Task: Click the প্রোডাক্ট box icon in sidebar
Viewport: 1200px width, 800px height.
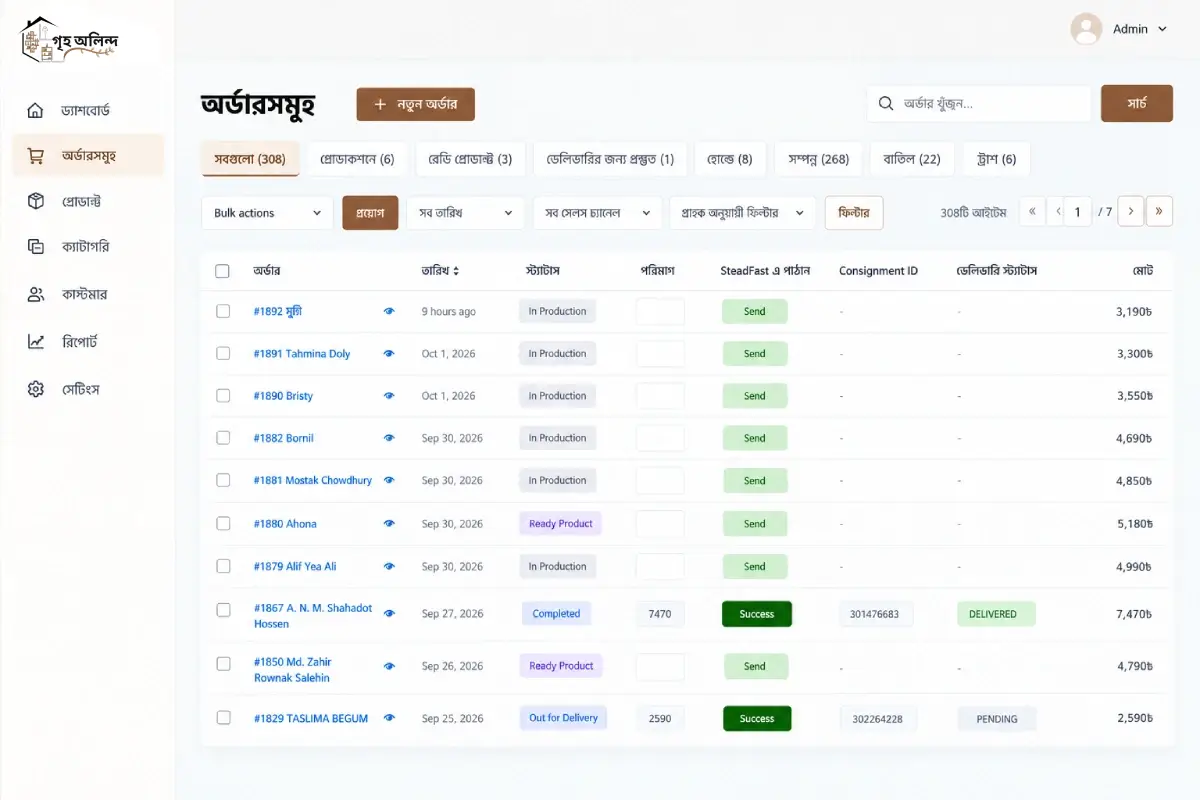Action: point(36,201)
